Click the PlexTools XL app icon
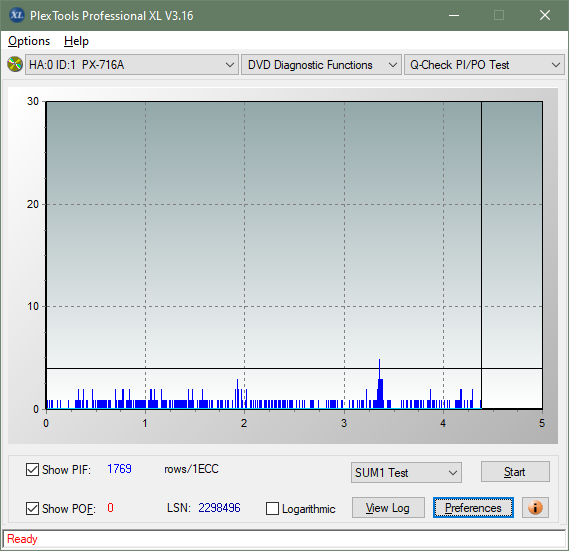Image resolution: width=569 pixels, height=551 pixels. (x=16, y=15)
